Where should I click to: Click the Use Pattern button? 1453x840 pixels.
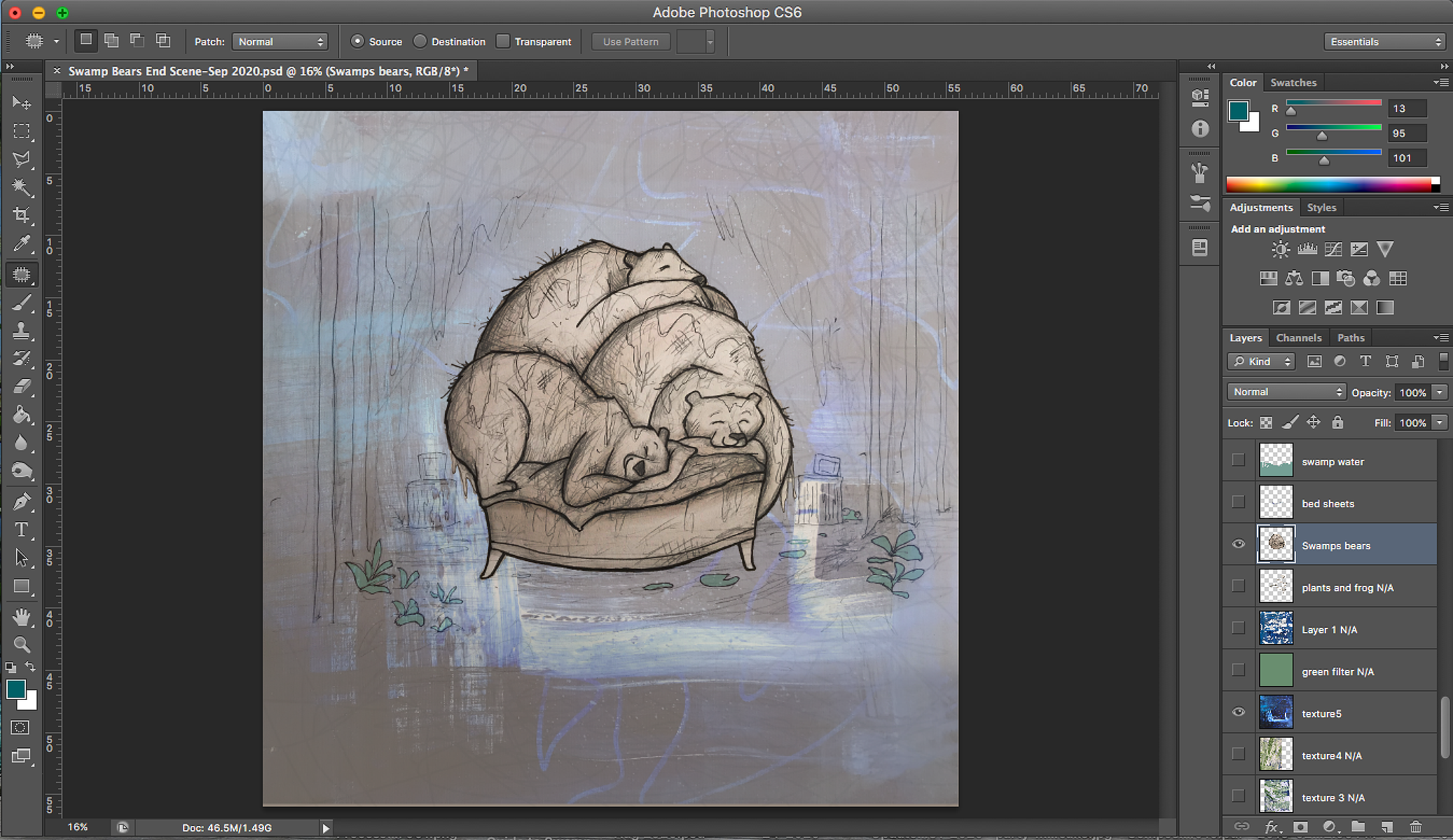631,41
